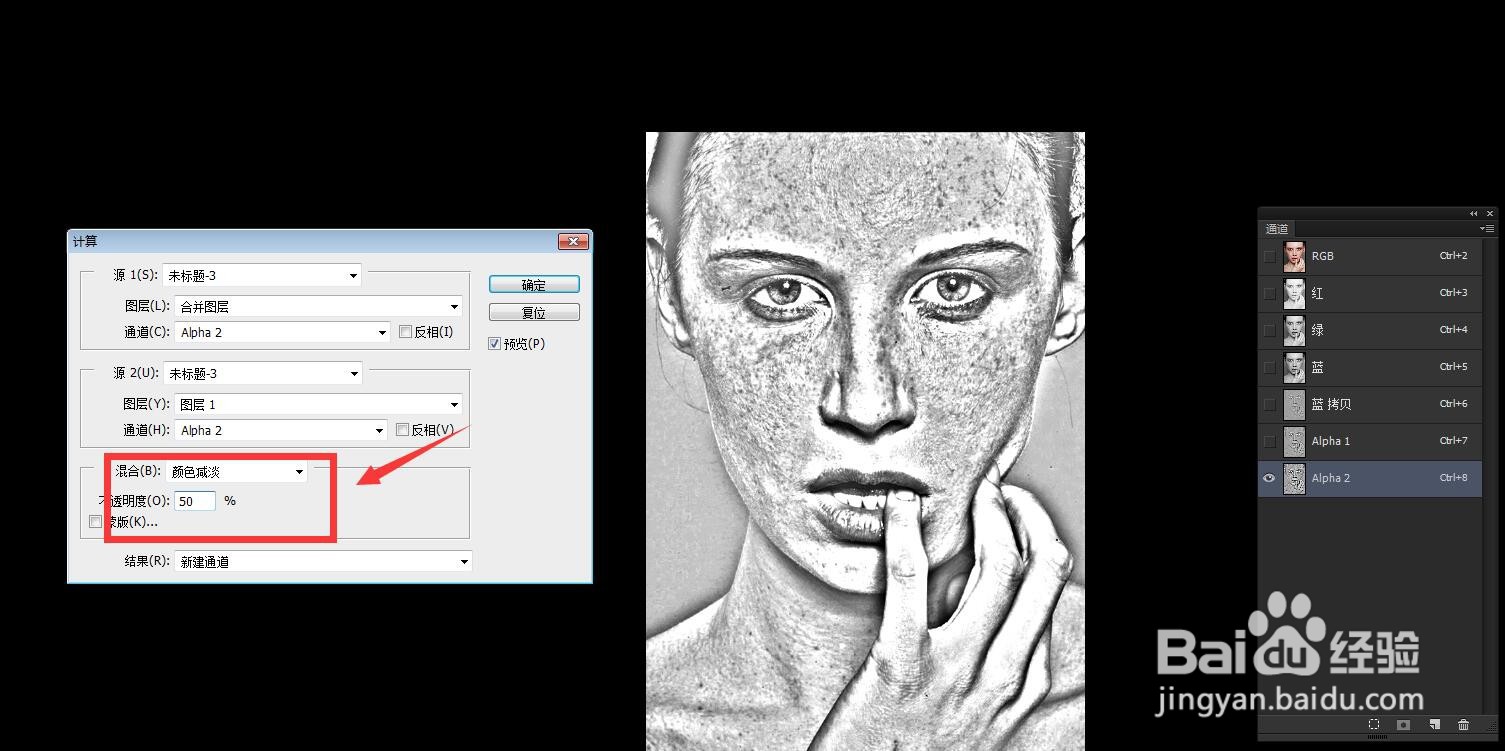
Task: Click the 蓝 拷贝 channel name
Action: pyautogui.click(x=1333, y=405)
